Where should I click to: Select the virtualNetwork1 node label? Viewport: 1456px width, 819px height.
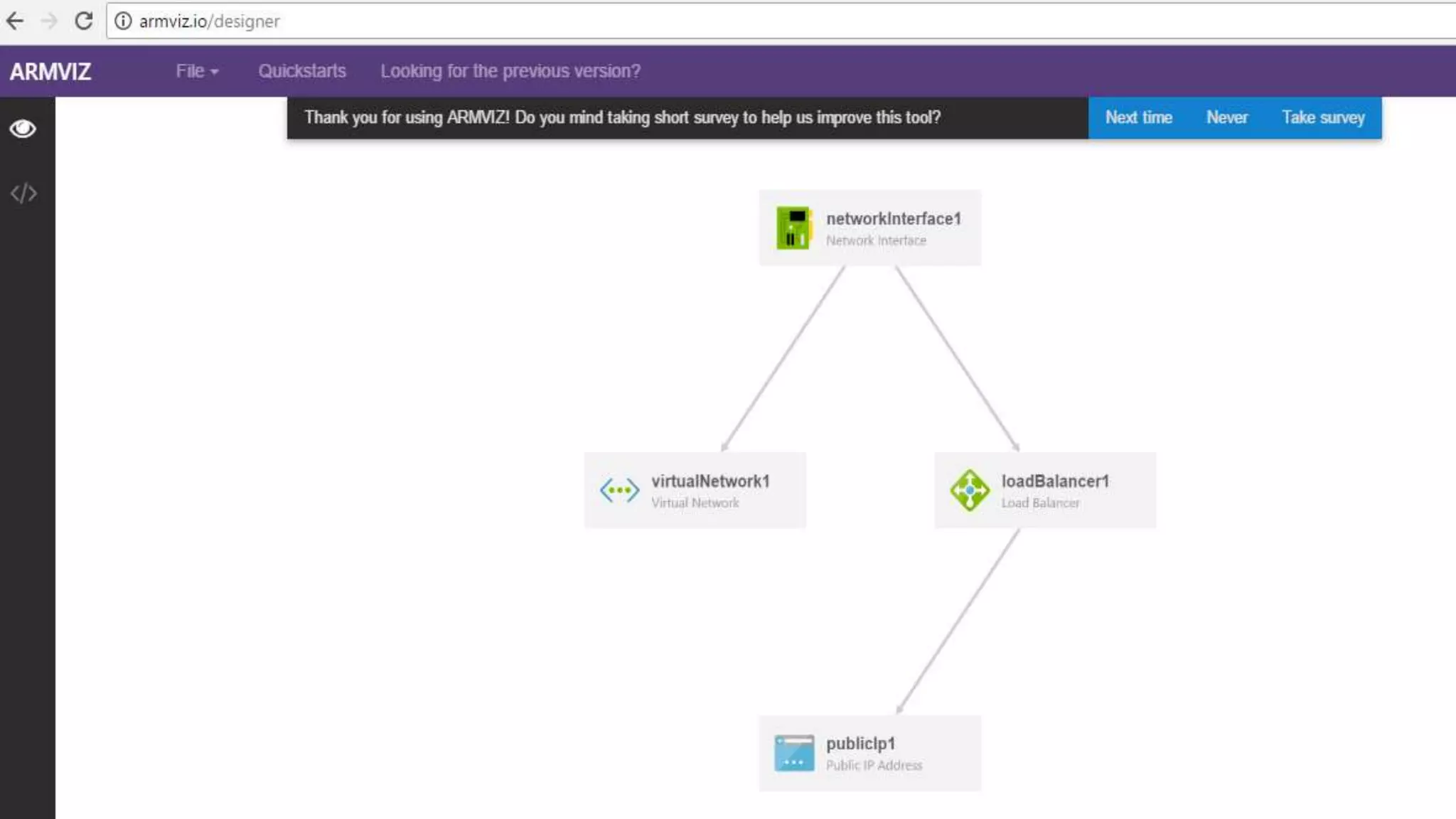[710, 481]
